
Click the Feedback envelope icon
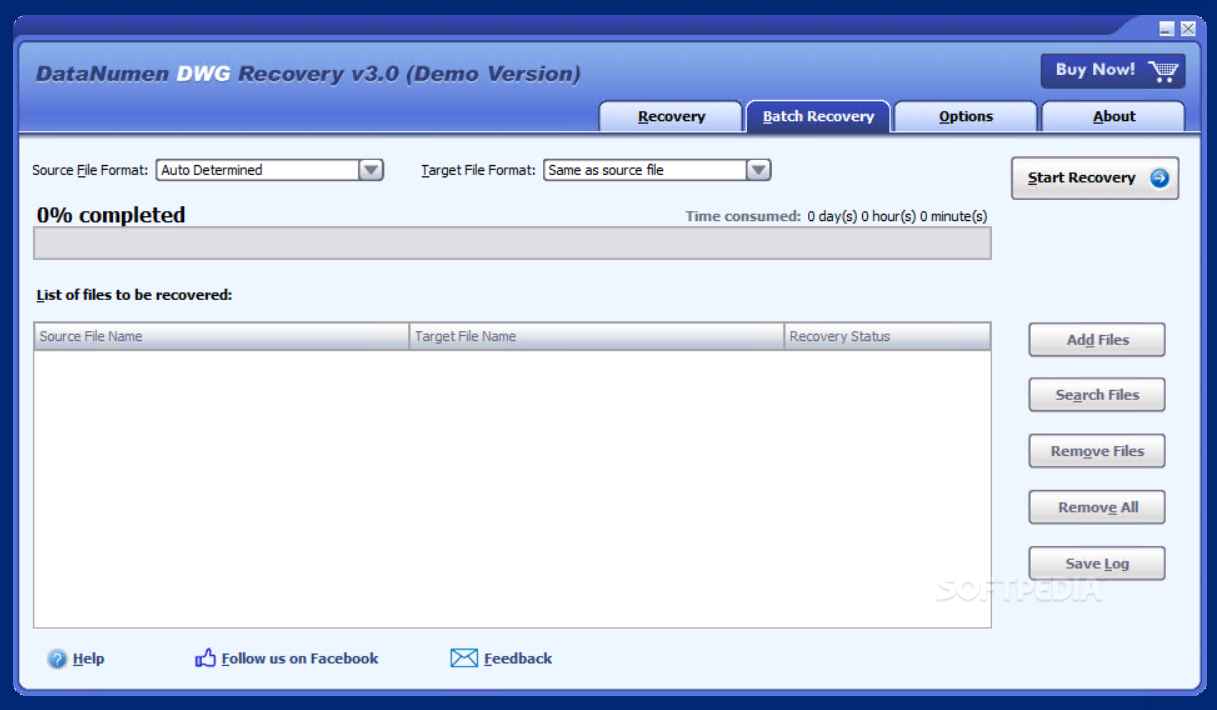point(463,658)
